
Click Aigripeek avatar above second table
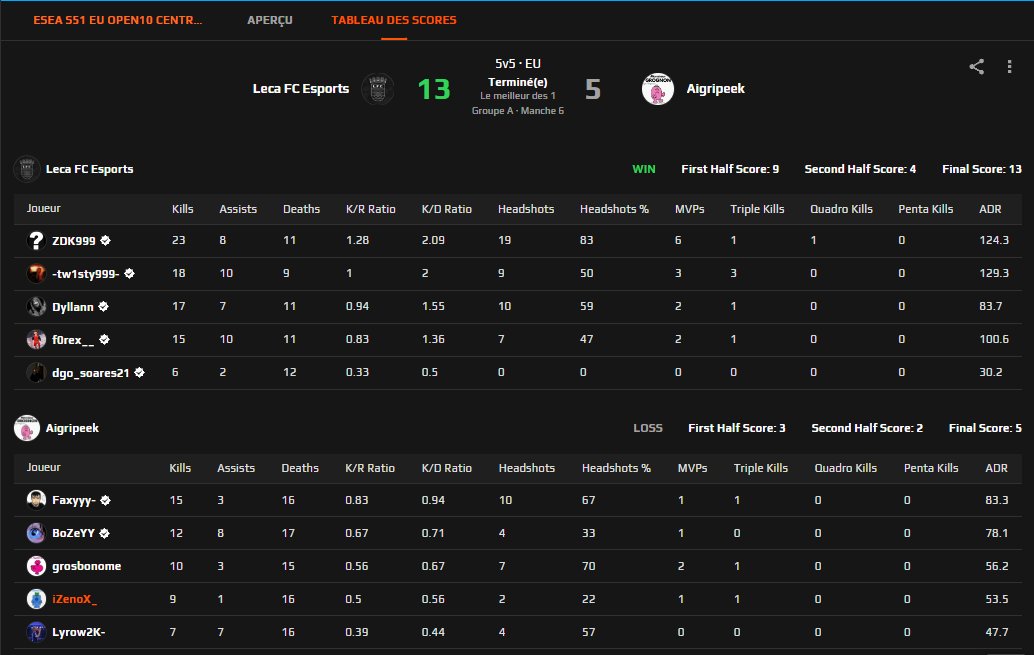coord(27,428)
